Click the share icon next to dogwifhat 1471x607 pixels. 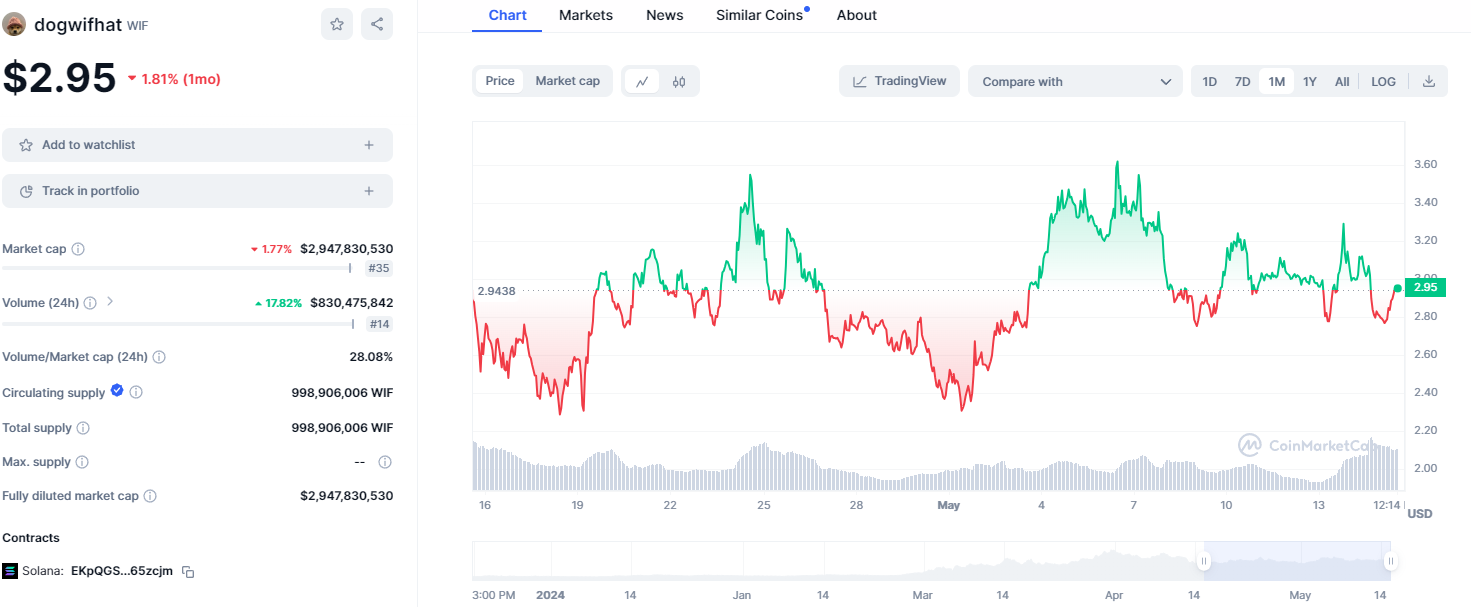377,24
